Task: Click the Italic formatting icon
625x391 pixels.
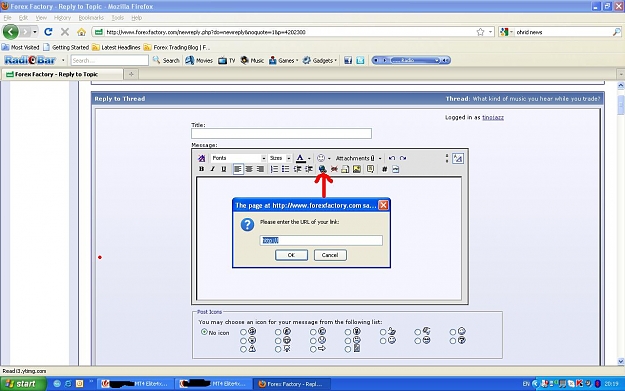Action: (x=212, y=169)
